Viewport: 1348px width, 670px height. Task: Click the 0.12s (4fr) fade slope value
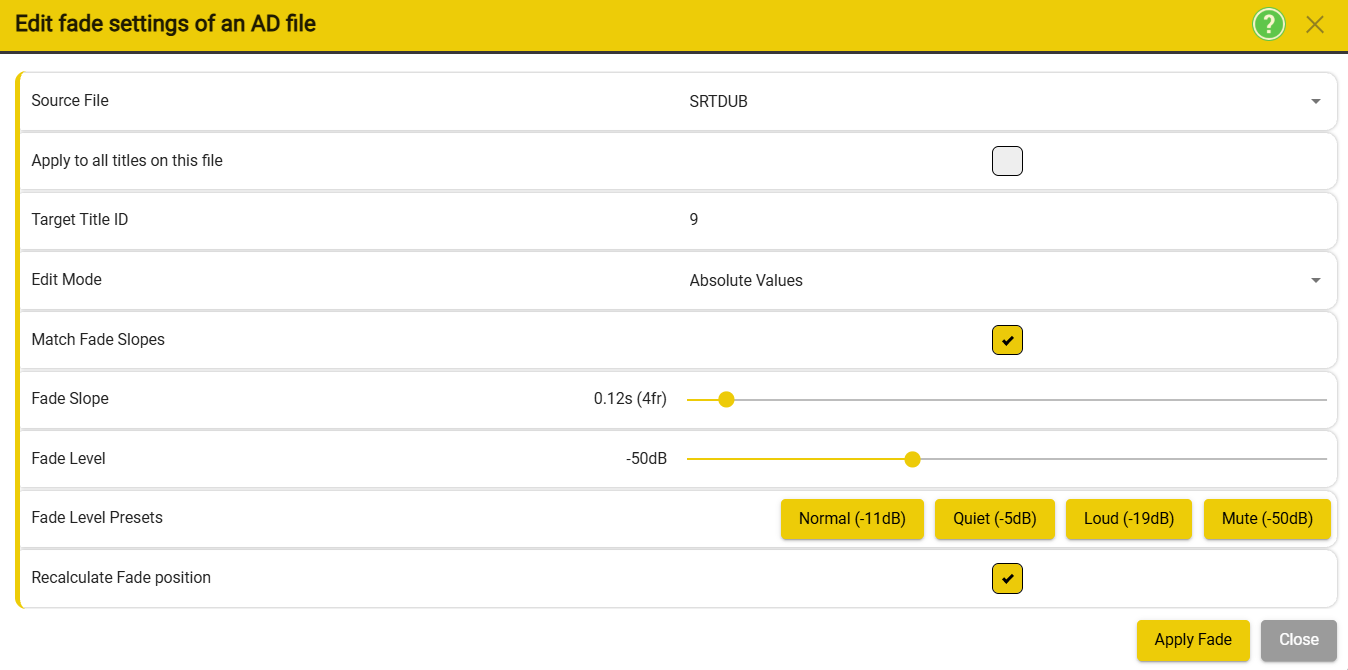coord(630,399)
